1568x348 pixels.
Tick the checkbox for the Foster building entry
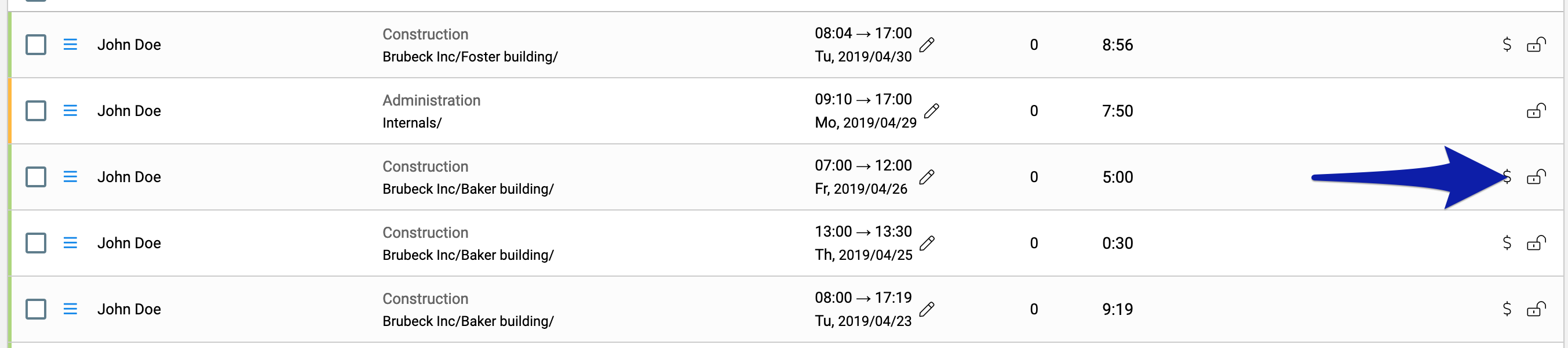click(x=36, y=45)
